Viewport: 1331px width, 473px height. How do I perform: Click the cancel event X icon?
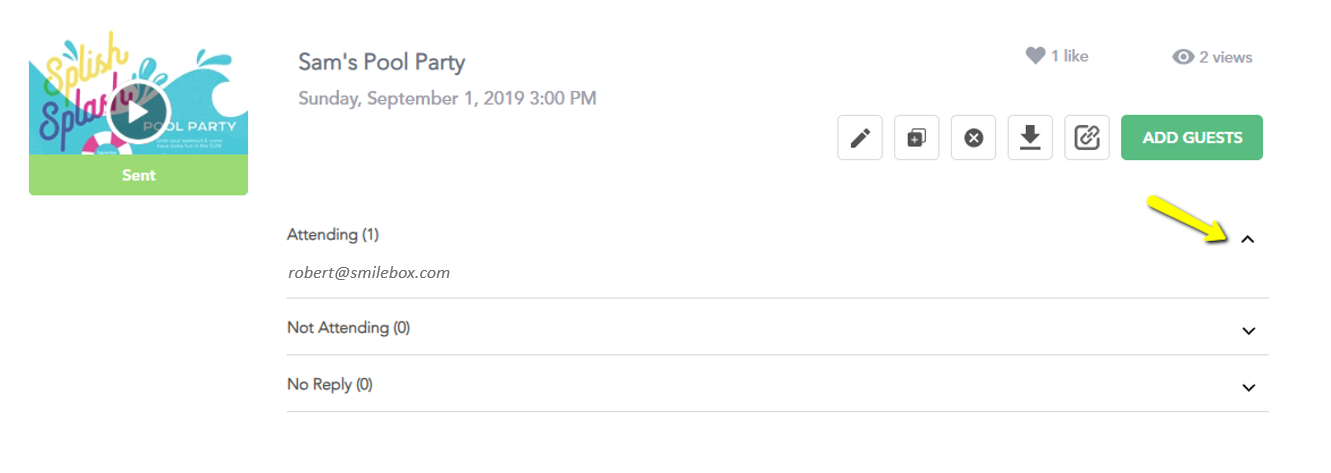click(x=973, y=138)
